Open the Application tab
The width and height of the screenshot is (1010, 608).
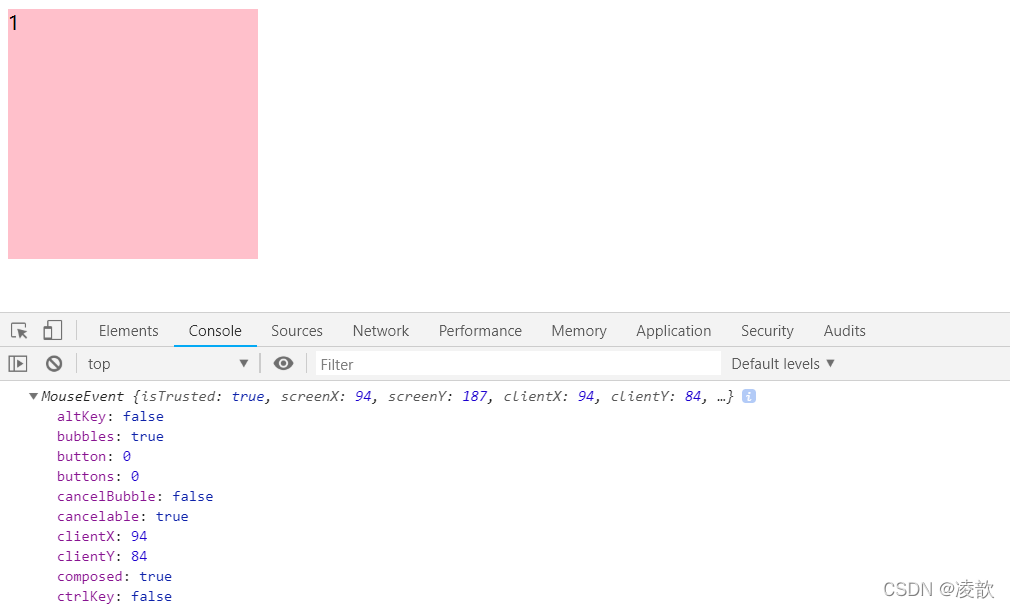click(674, 330)
